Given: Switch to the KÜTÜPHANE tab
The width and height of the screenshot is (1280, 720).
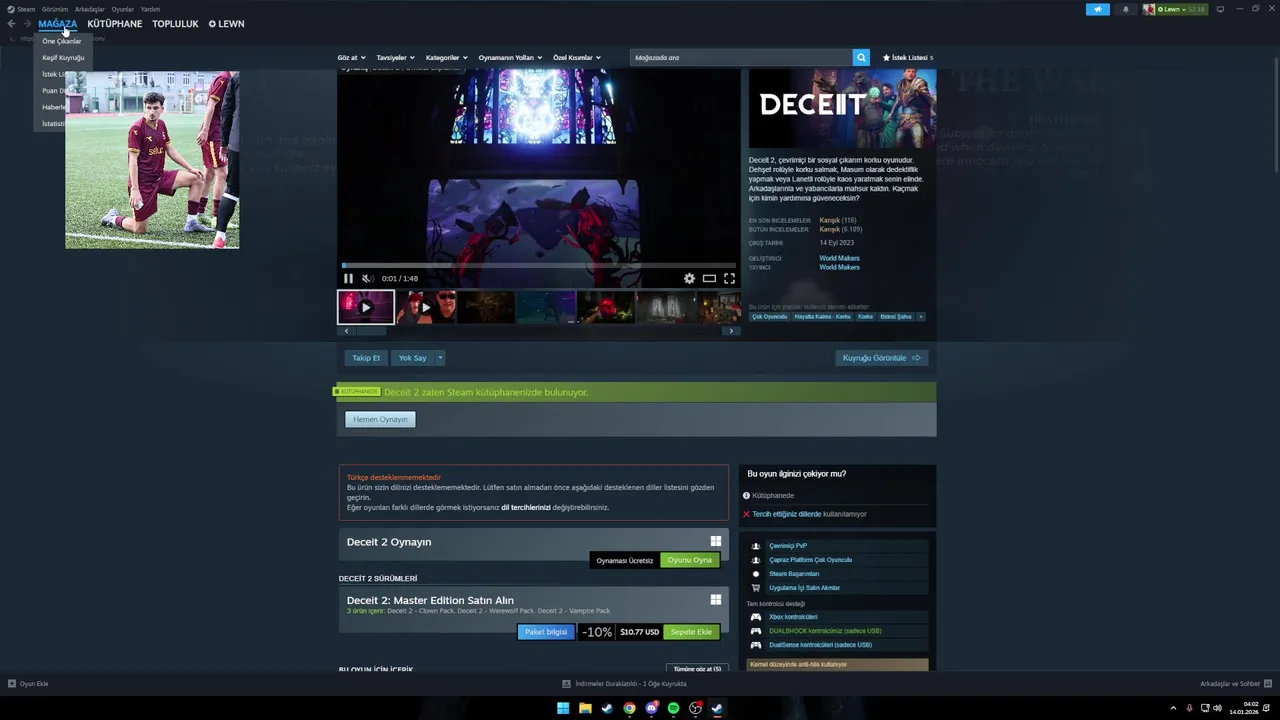Looking at the screenshot, I should click(115, 24).
